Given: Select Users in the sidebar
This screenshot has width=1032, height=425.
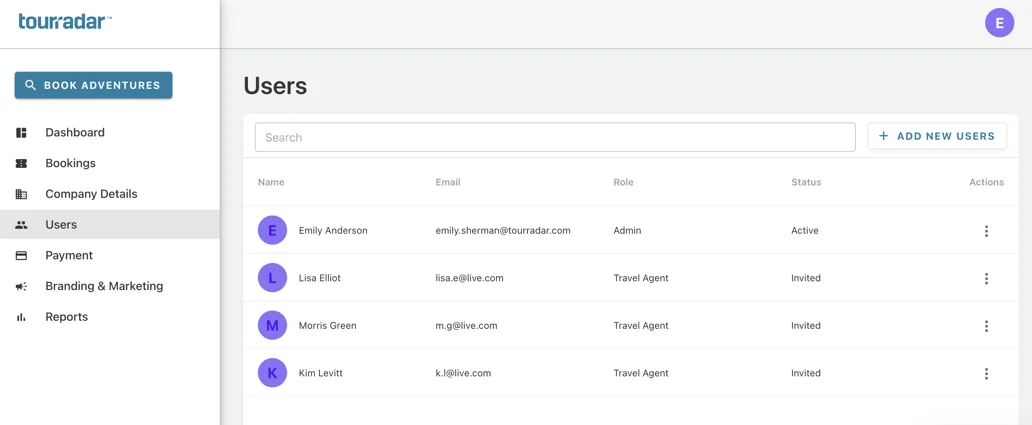Looking at the screenshot, I should [x=110, y=224].
